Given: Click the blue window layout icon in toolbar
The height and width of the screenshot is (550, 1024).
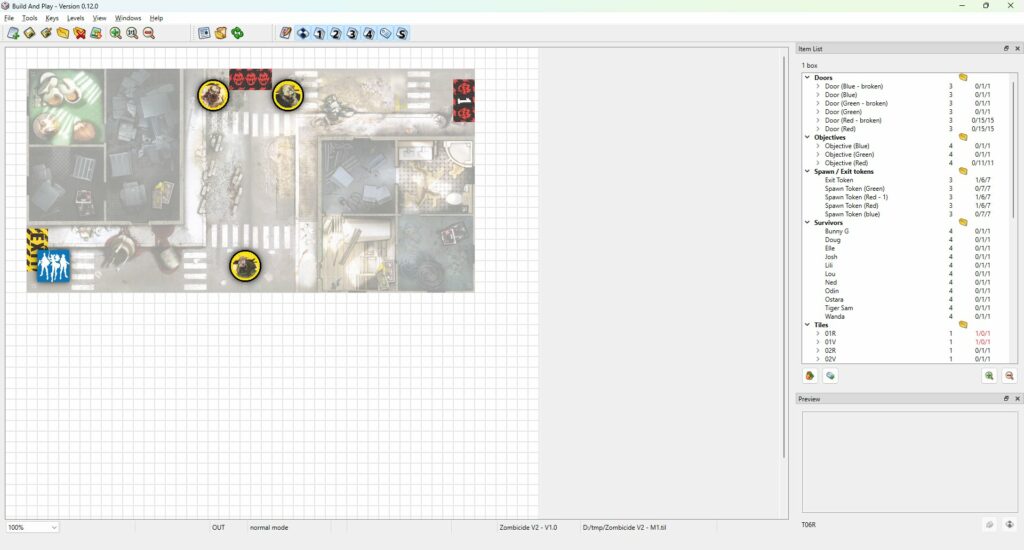Looking at the screenshot, I should tap(204, 33).
